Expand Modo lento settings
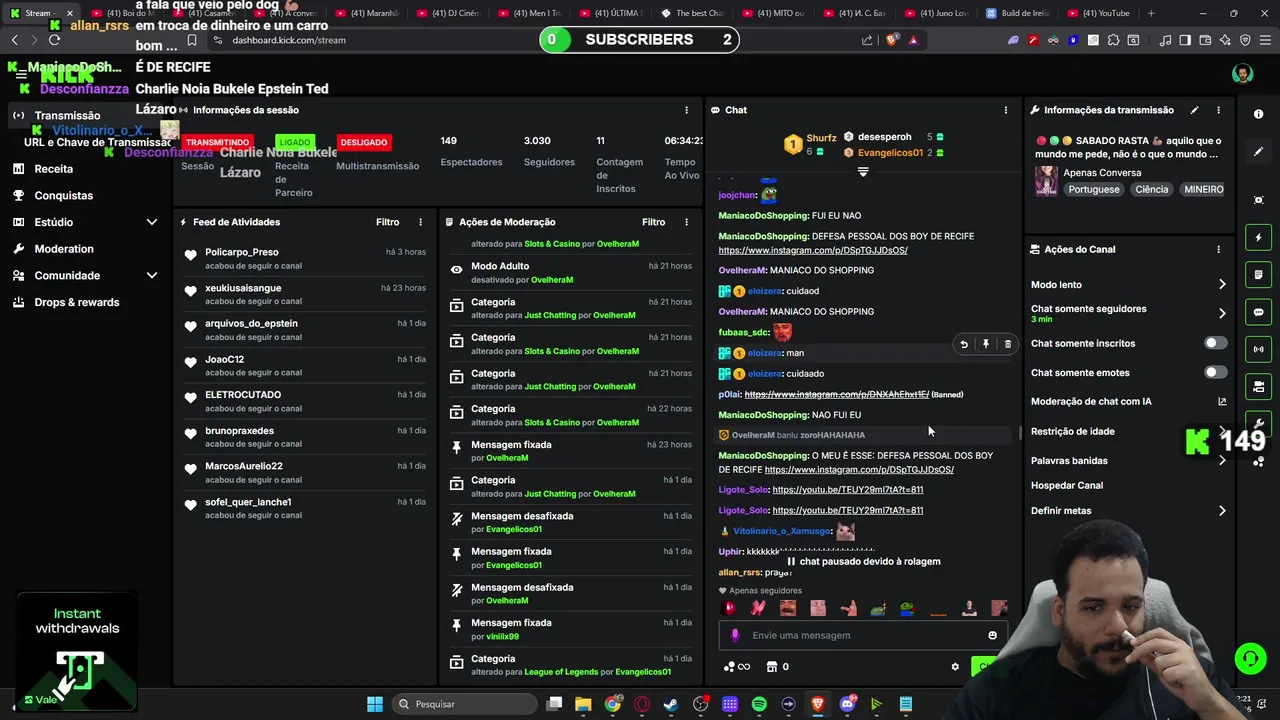The width and height of the screenshot is (1280, 720). pyautogui.click(x=1222, y=285)
